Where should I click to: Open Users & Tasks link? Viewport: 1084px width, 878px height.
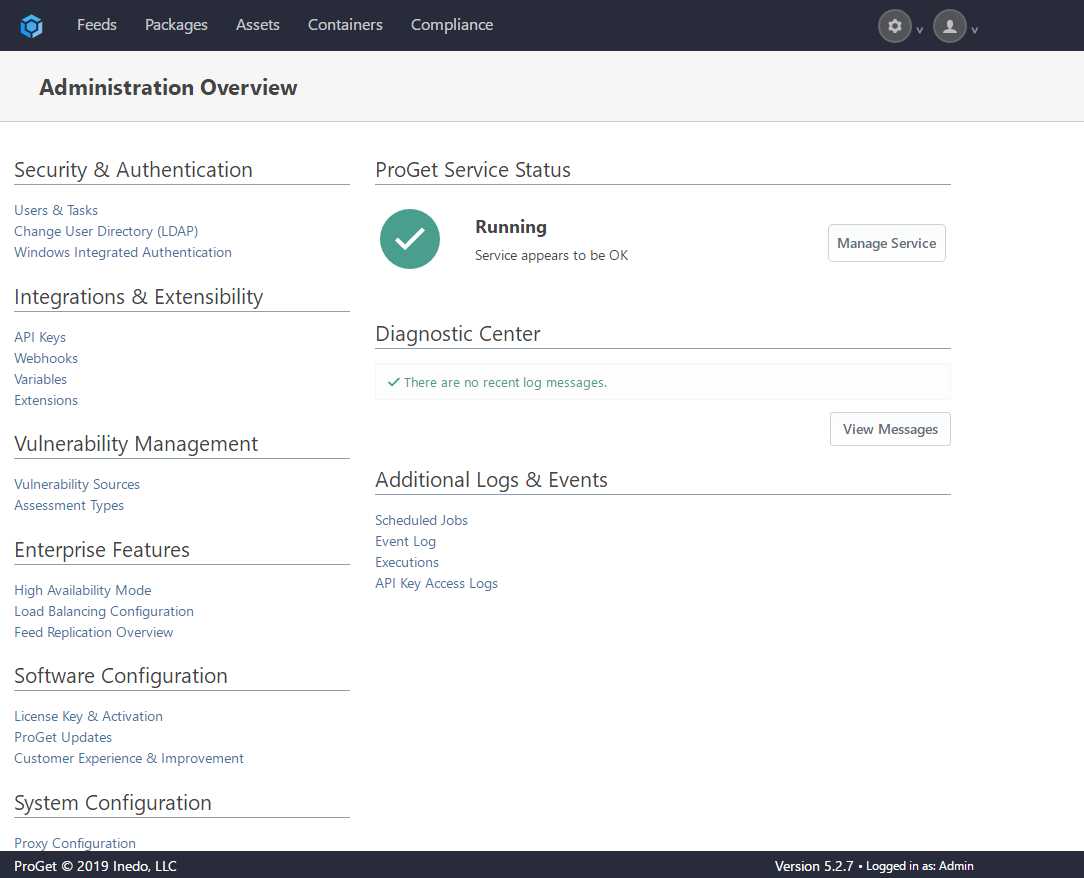pyautogui.click(x=56, y=210)
